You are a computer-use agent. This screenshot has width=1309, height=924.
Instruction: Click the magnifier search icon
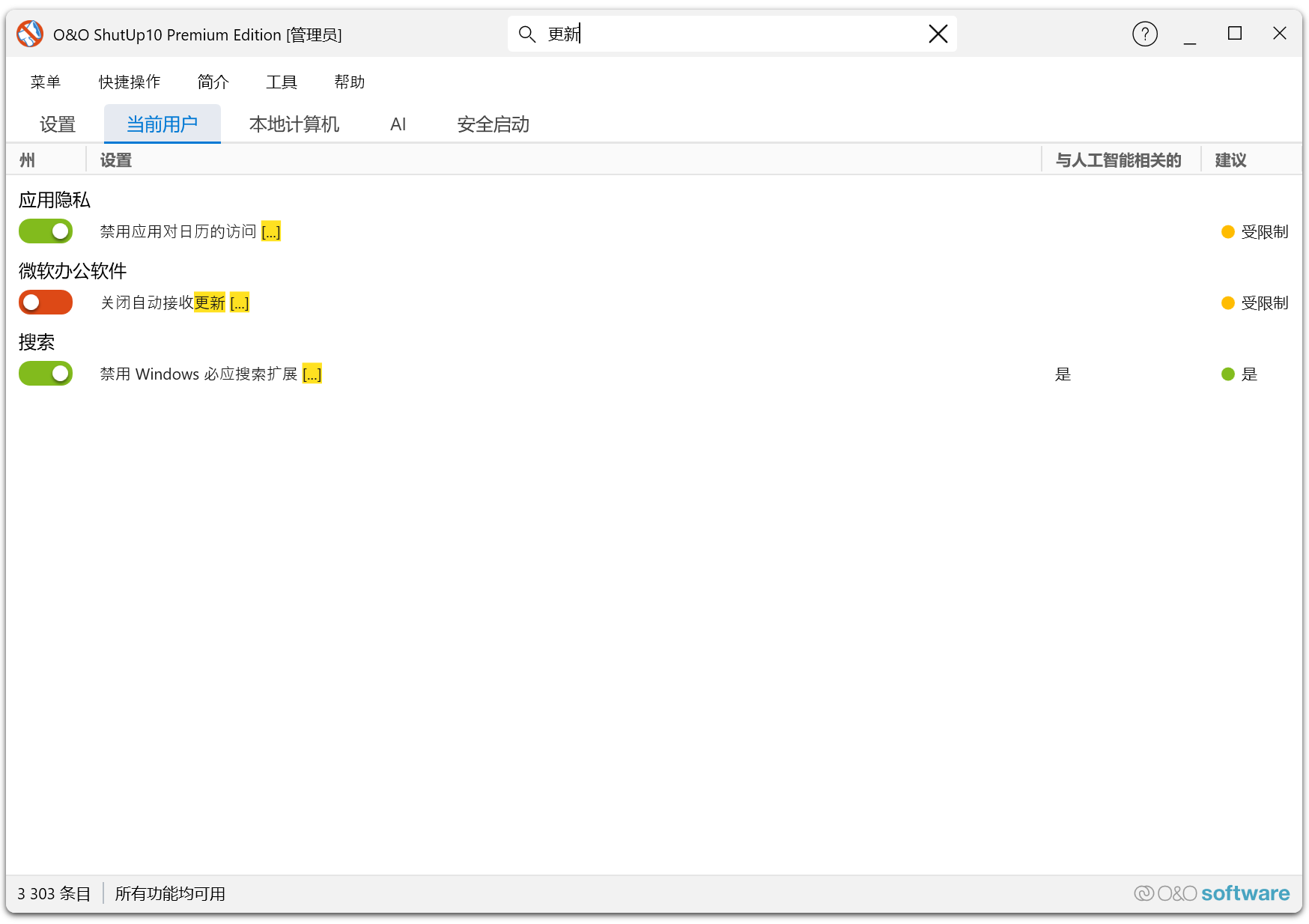pos(527,34)
